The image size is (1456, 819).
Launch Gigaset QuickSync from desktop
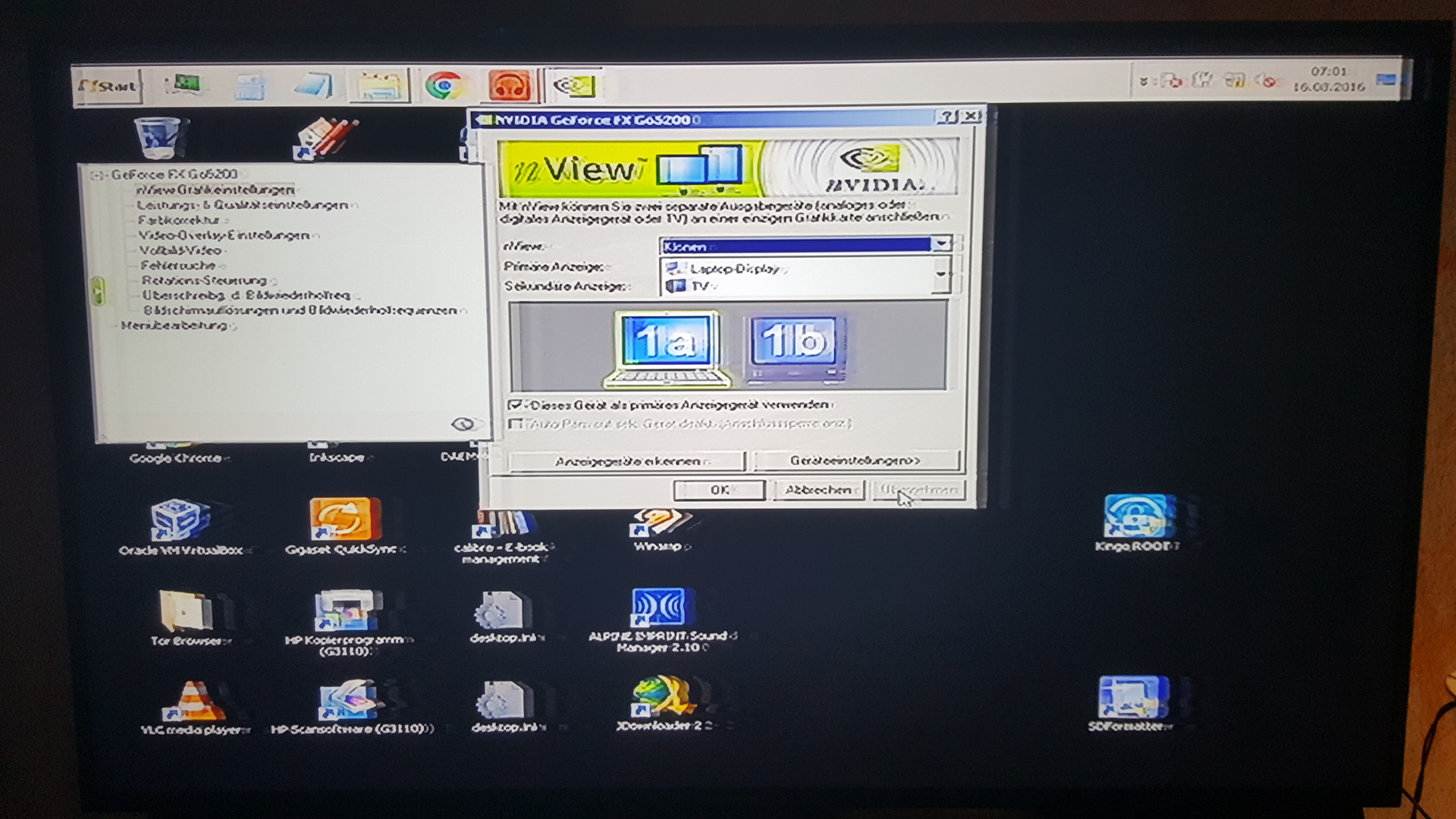344,527
